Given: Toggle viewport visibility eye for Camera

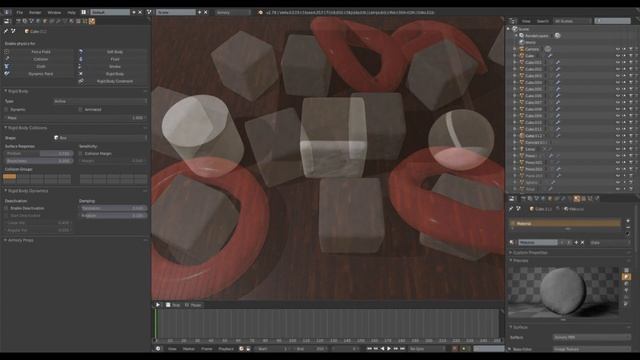Looking at the screenshot, I should [618, 49].
